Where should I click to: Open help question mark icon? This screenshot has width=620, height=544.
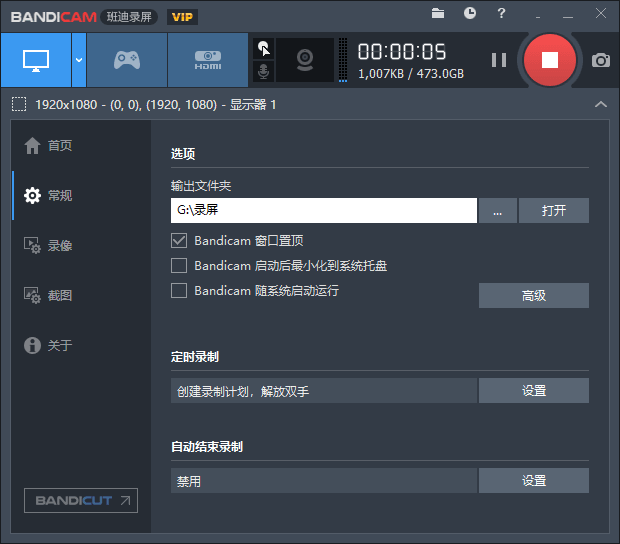(501, 13)
